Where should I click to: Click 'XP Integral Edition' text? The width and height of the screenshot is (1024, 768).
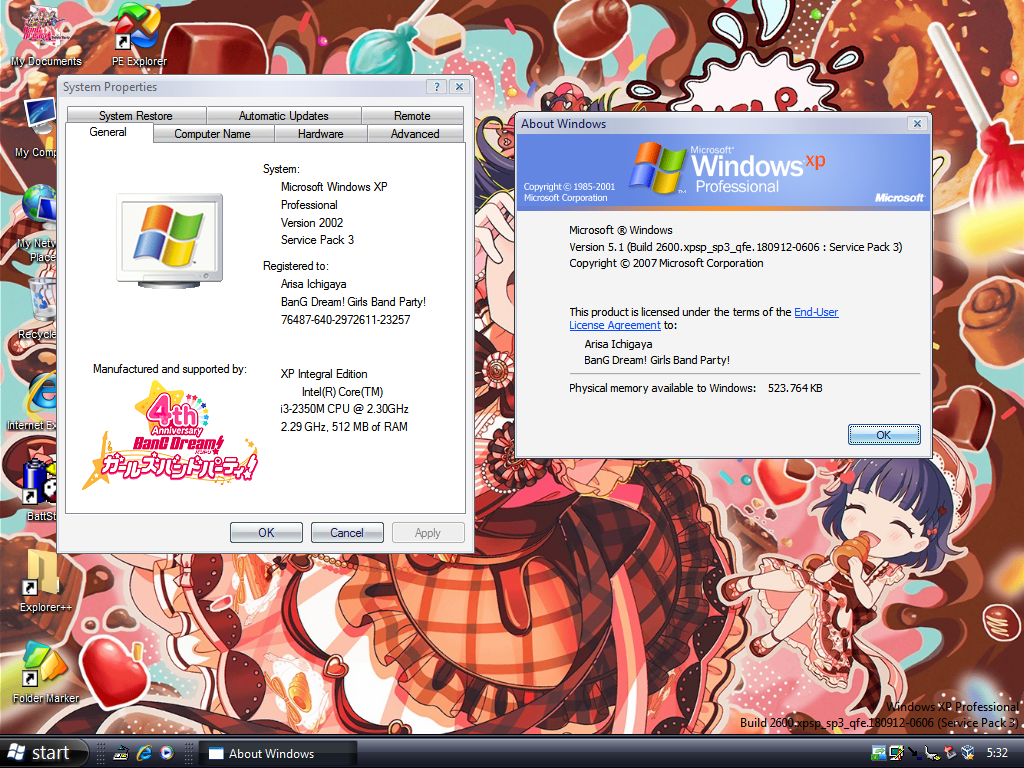click(x=324, y=374)
